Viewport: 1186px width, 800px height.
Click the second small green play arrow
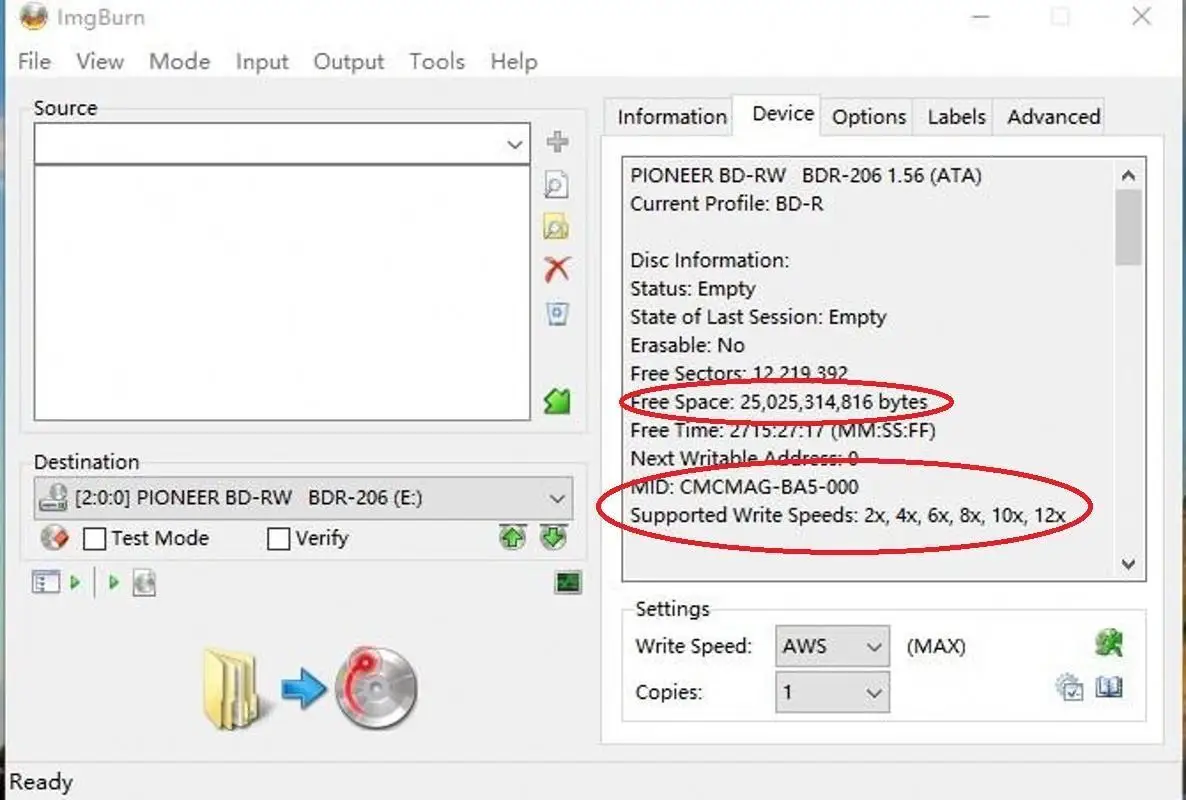pyautogui.click(x=113, y=582)
